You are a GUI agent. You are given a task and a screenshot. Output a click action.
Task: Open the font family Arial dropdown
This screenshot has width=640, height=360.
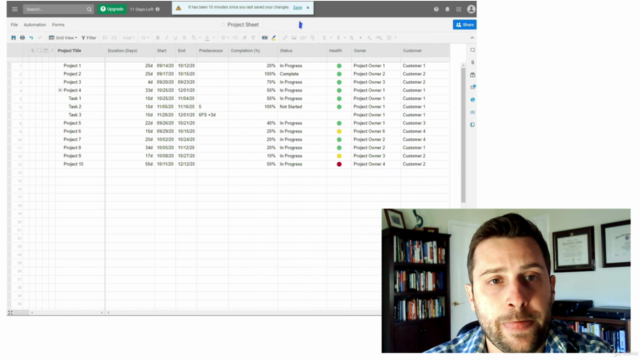tap(129, 38)
